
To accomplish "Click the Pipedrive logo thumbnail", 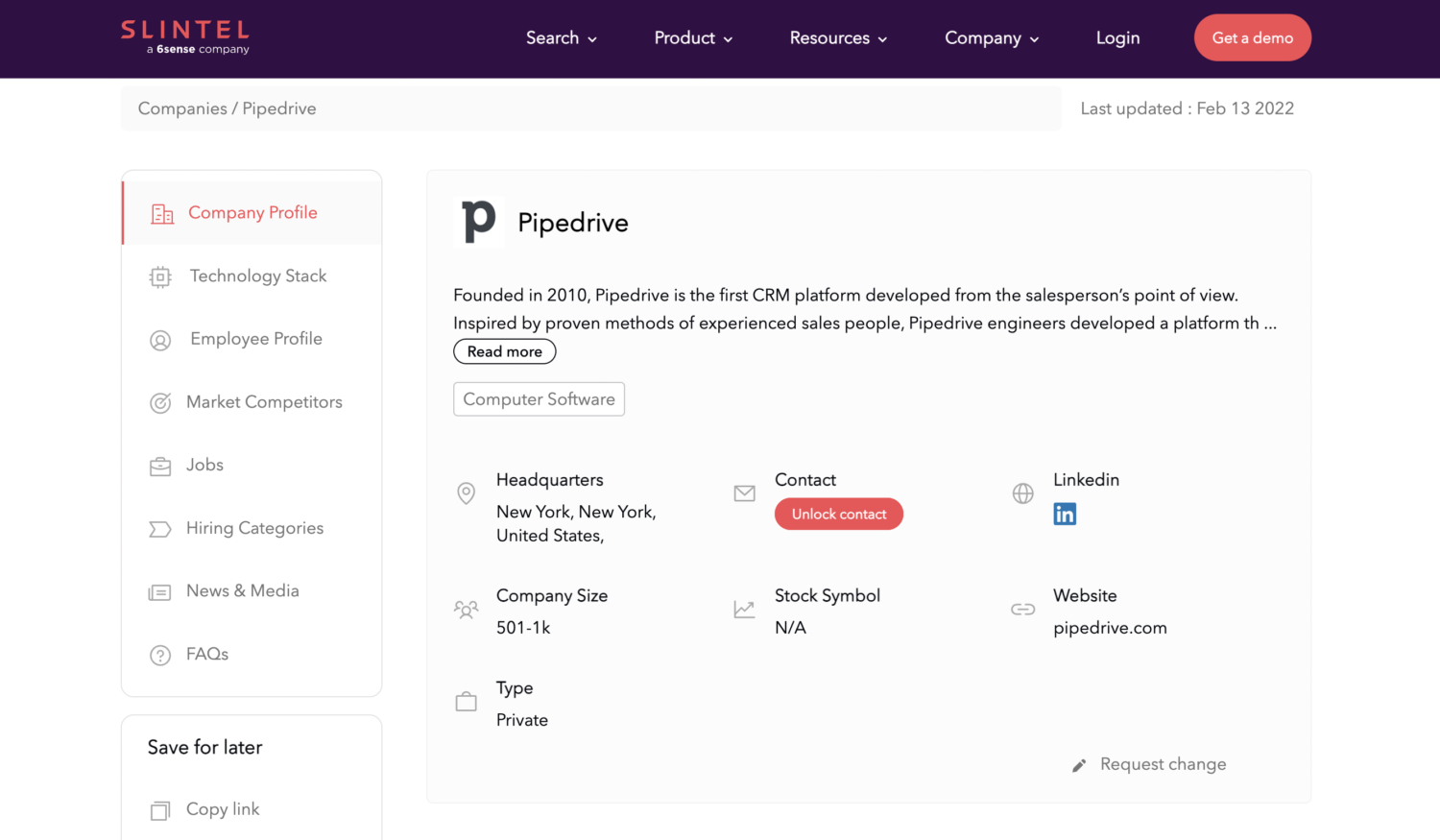I will pos(479,222).
